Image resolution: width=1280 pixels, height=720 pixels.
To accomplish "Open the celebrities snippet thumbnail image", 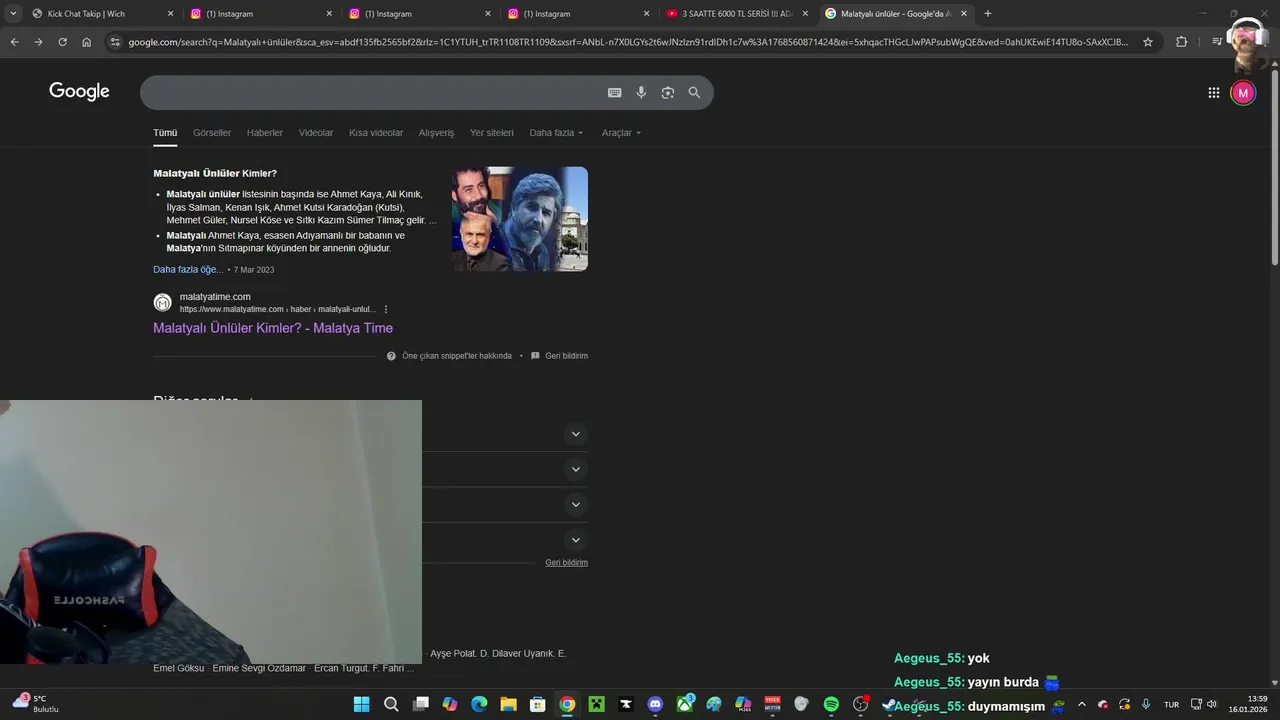I will click(x=519, y=219).
